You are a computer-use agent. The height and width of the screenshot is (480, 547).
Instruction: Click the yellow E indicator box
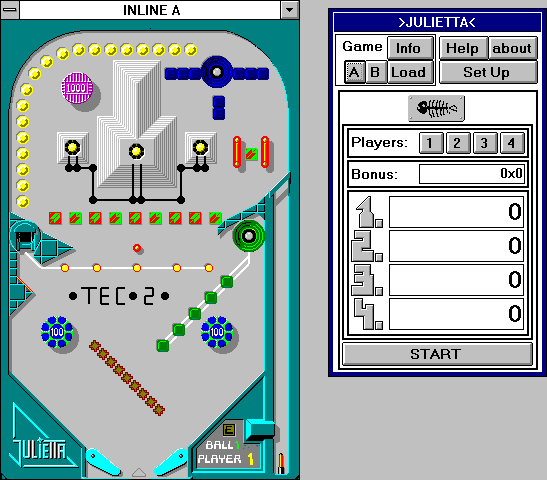(229, 430)
